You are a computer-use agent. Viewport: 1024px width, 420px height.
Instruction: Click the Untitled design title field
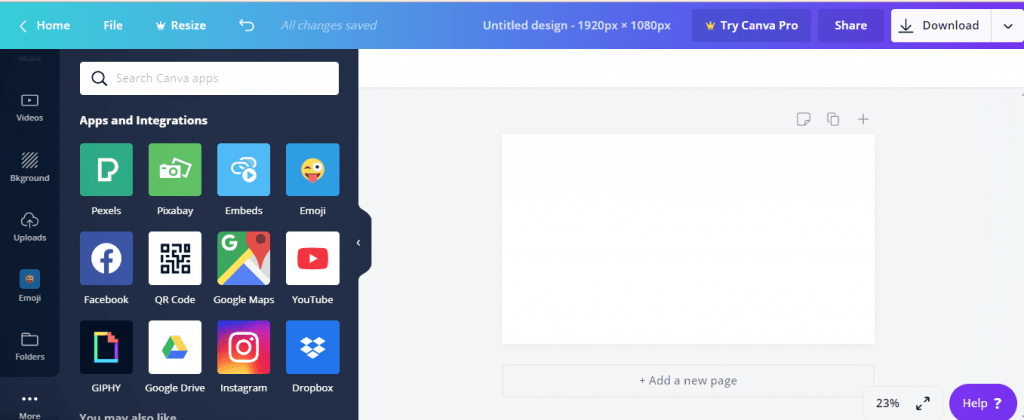click(577, 25)
